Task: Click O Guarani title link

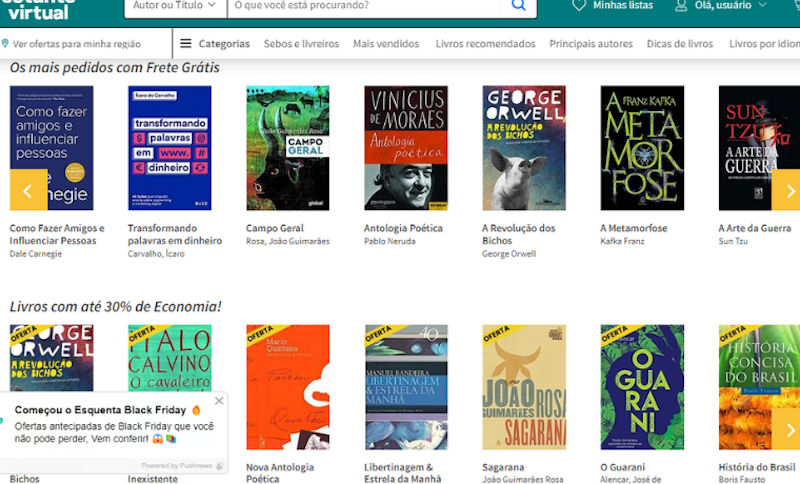Action: pos(622,467)
